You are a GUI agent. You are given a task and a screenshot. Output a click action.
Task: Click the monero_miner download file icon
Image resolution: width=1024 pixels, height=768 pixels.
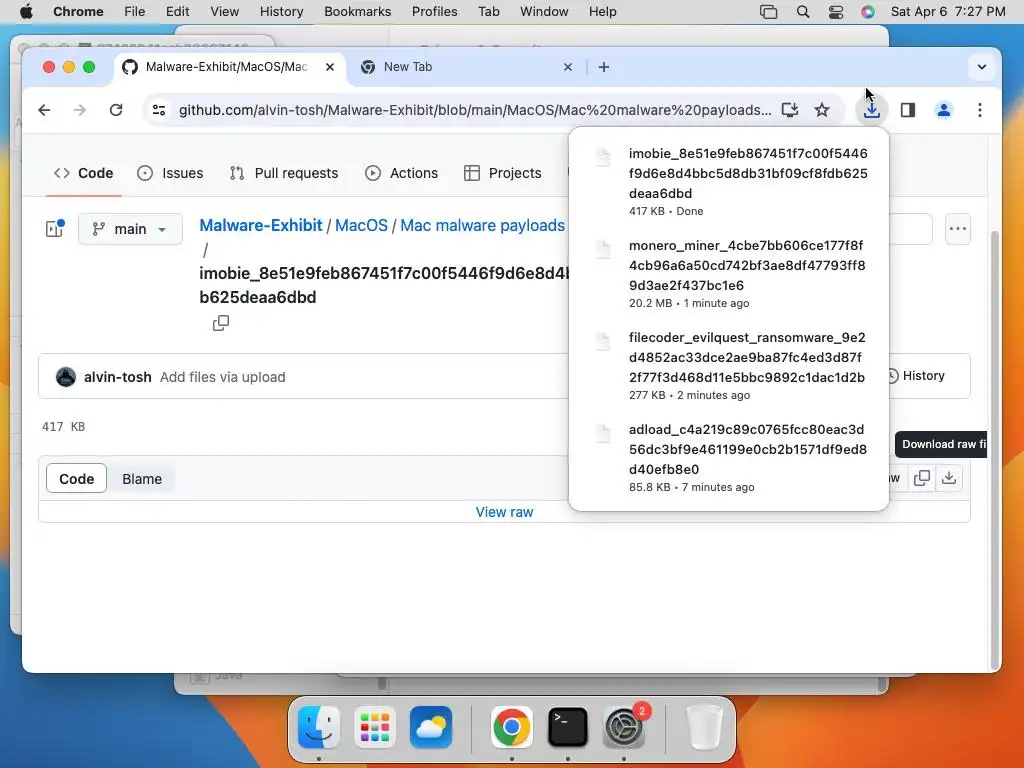[x=603, y=249]
